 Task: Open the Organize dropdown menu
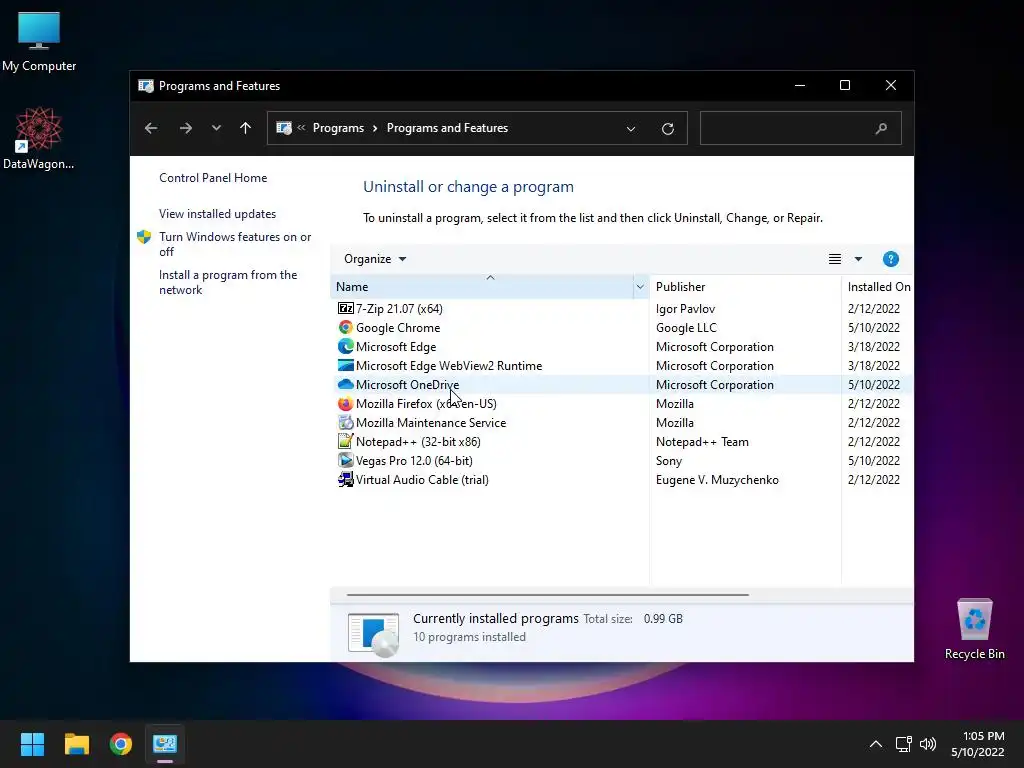(x=375, y=259)
